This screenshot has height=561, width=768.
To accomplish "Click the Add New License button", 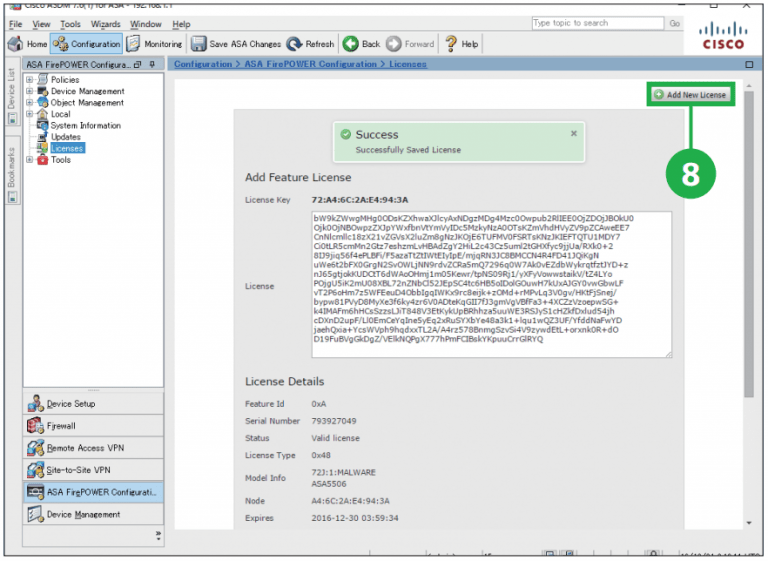I will 691,95.
